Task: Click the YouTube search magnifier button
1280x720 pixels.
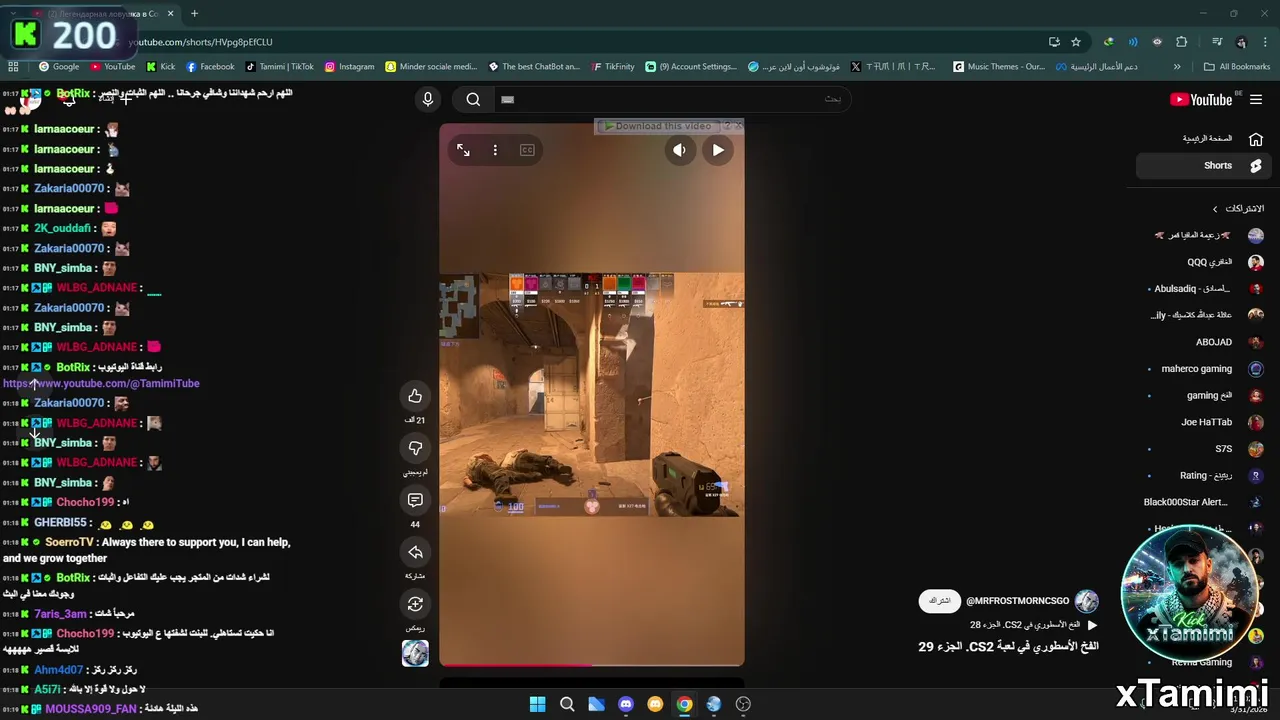Action: pyautogui.click(x=473, y=99)
